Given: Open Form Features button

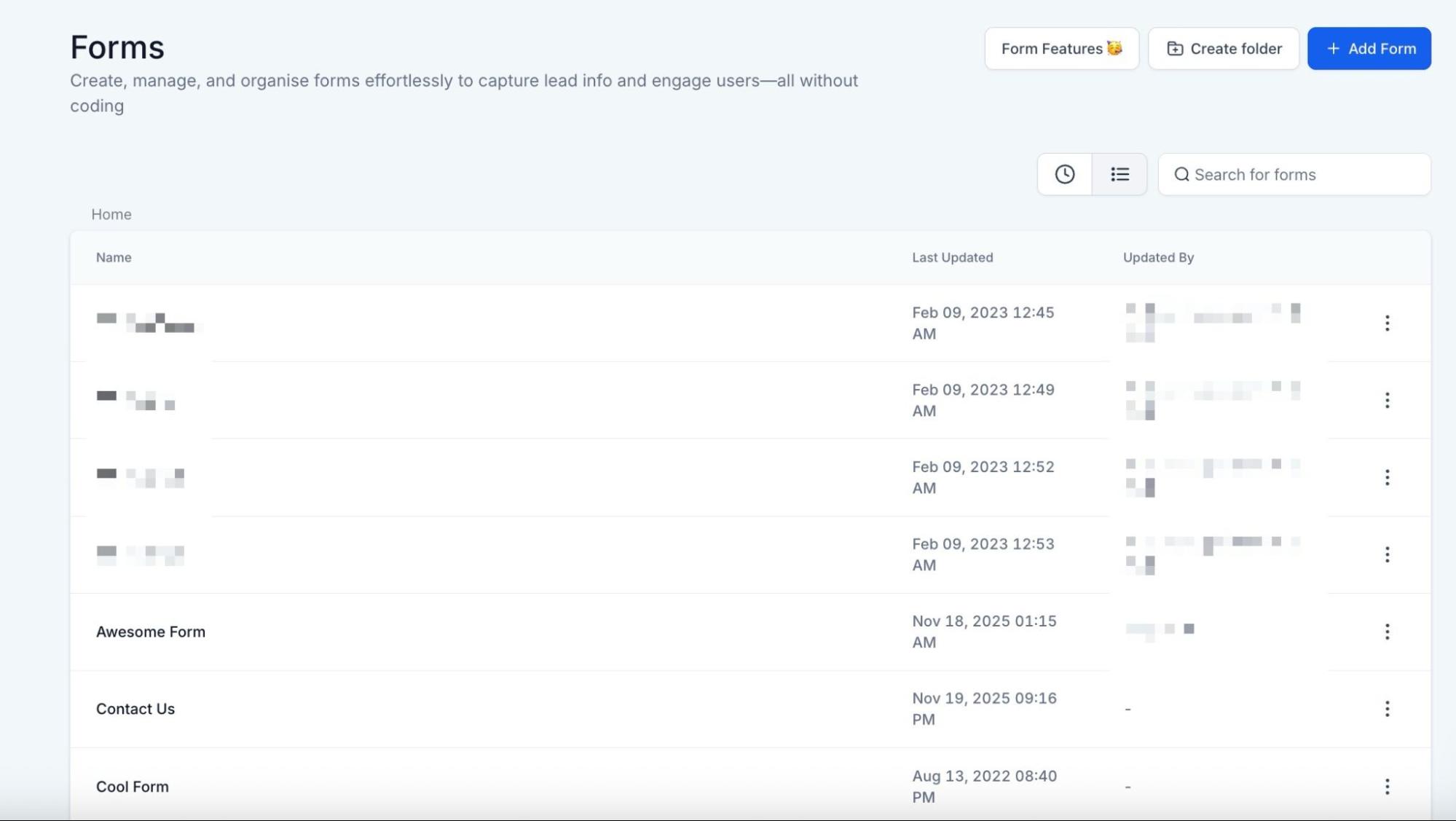Looking at the screenshot, I should pyautogui.click(x=1061, y=49).
